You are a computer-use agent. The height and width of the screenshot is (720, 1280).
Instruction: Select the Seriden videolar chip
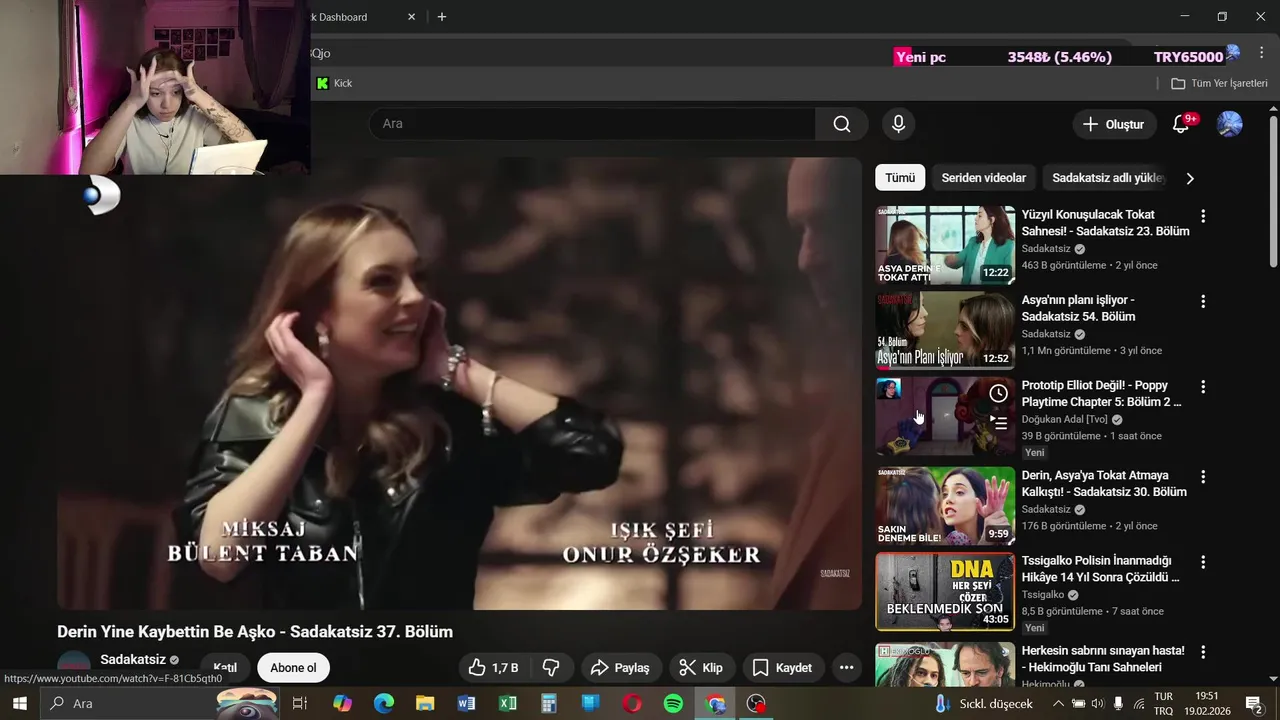984,178
